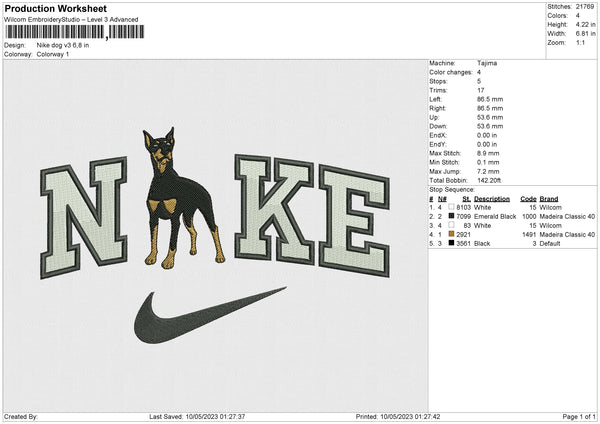Click the Height value '4.22 in'
The width and height of the screenshot is (600, 424).
[585, 24]
